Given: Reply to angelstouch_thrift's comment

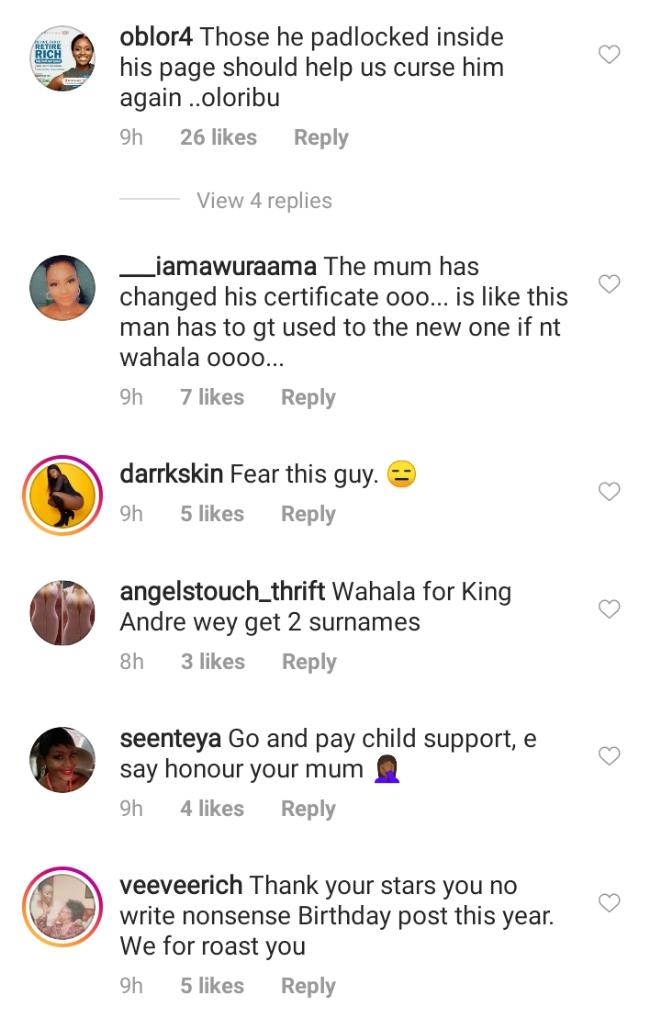Looking at the screenshot, I should 309,662.
